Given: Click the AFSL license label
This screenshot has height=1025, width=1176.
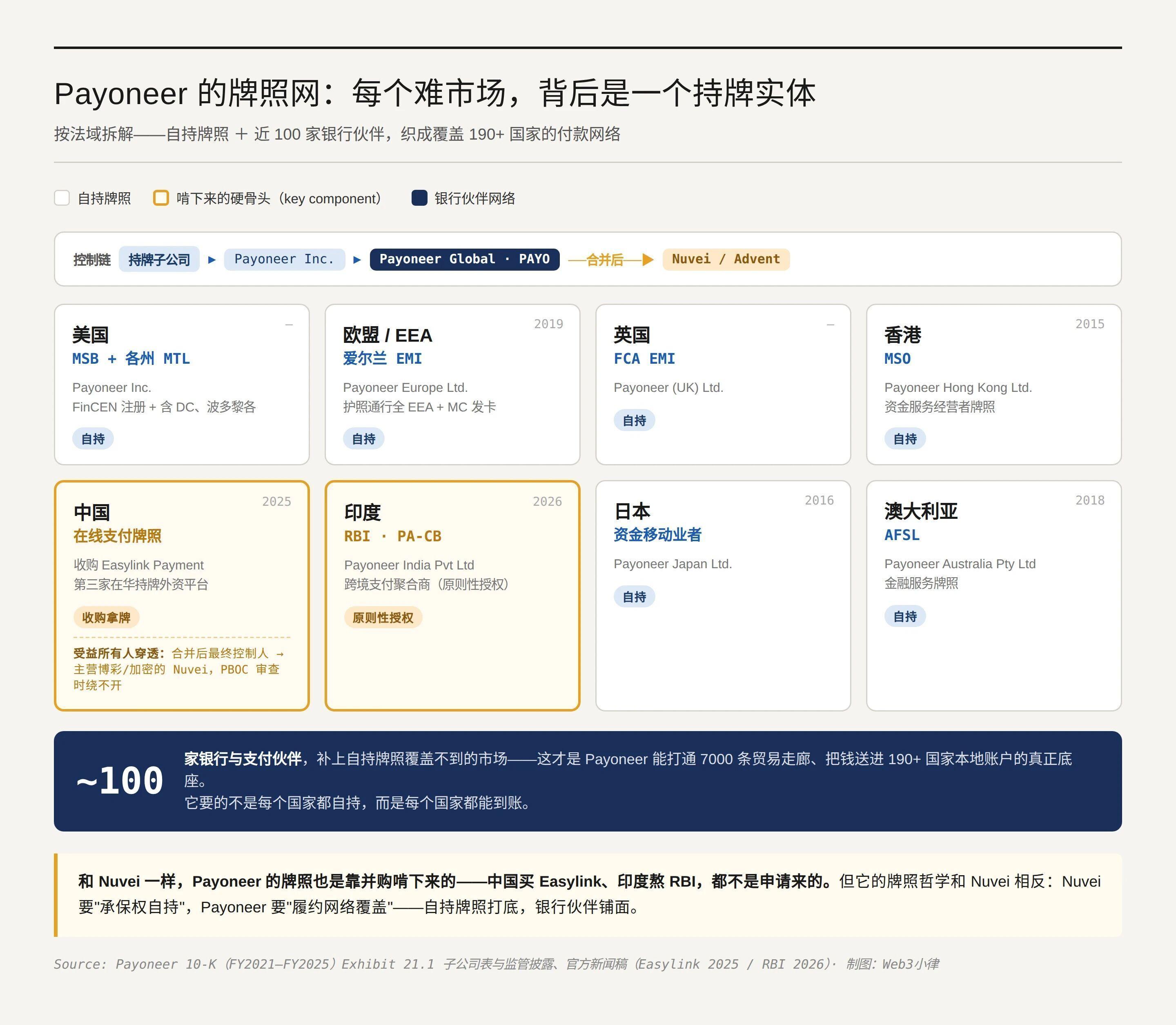Looking at the screenshot, I should coord(902,535).
